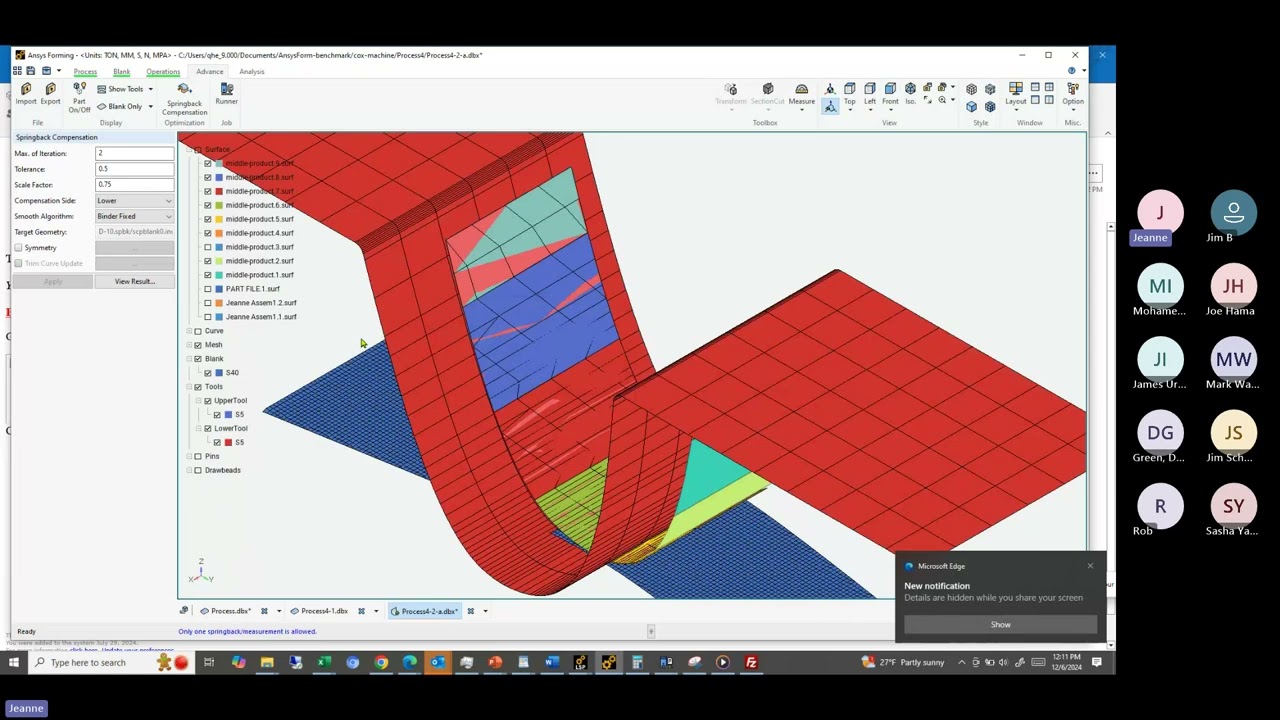Collapse the Tools tree node
This screenshot has width=1280, height=720.
[189, 387]
